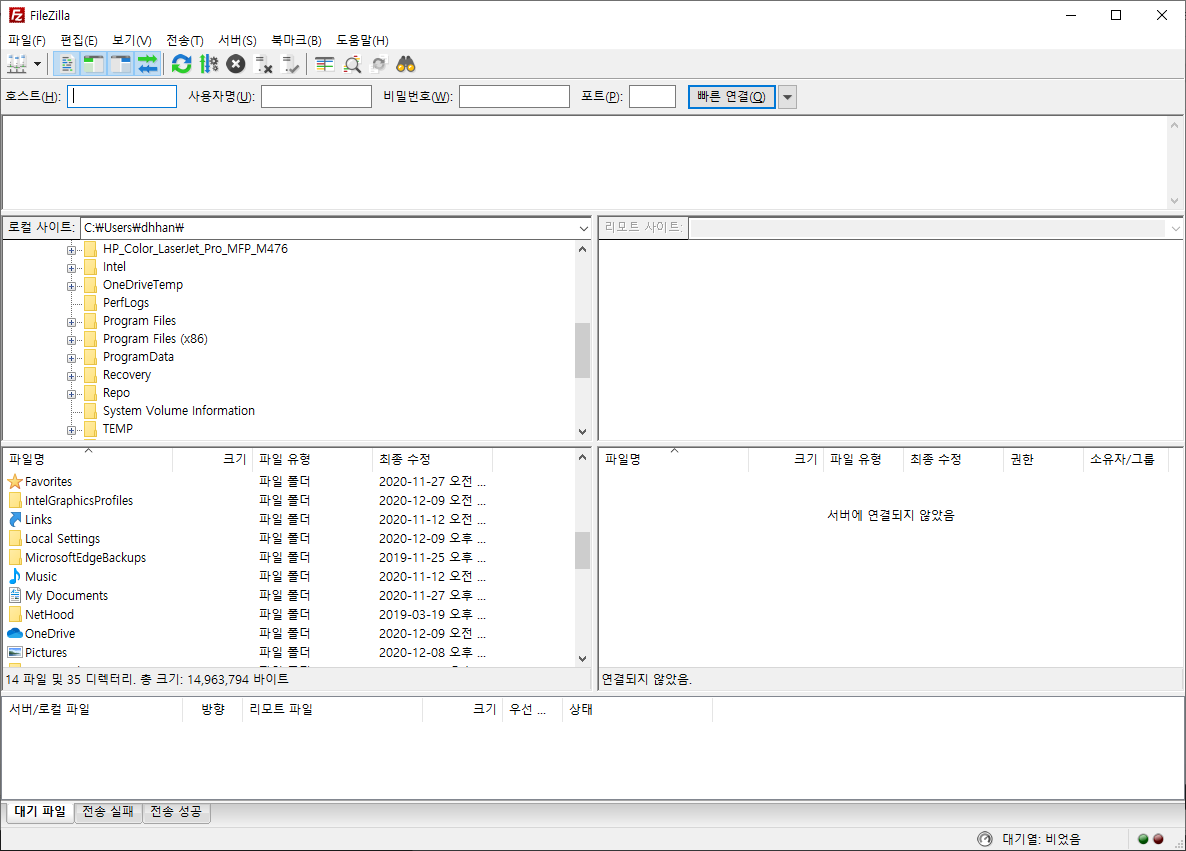
Task: Open the Site Manager dropdown arrow
Action: tap(37, 64)
